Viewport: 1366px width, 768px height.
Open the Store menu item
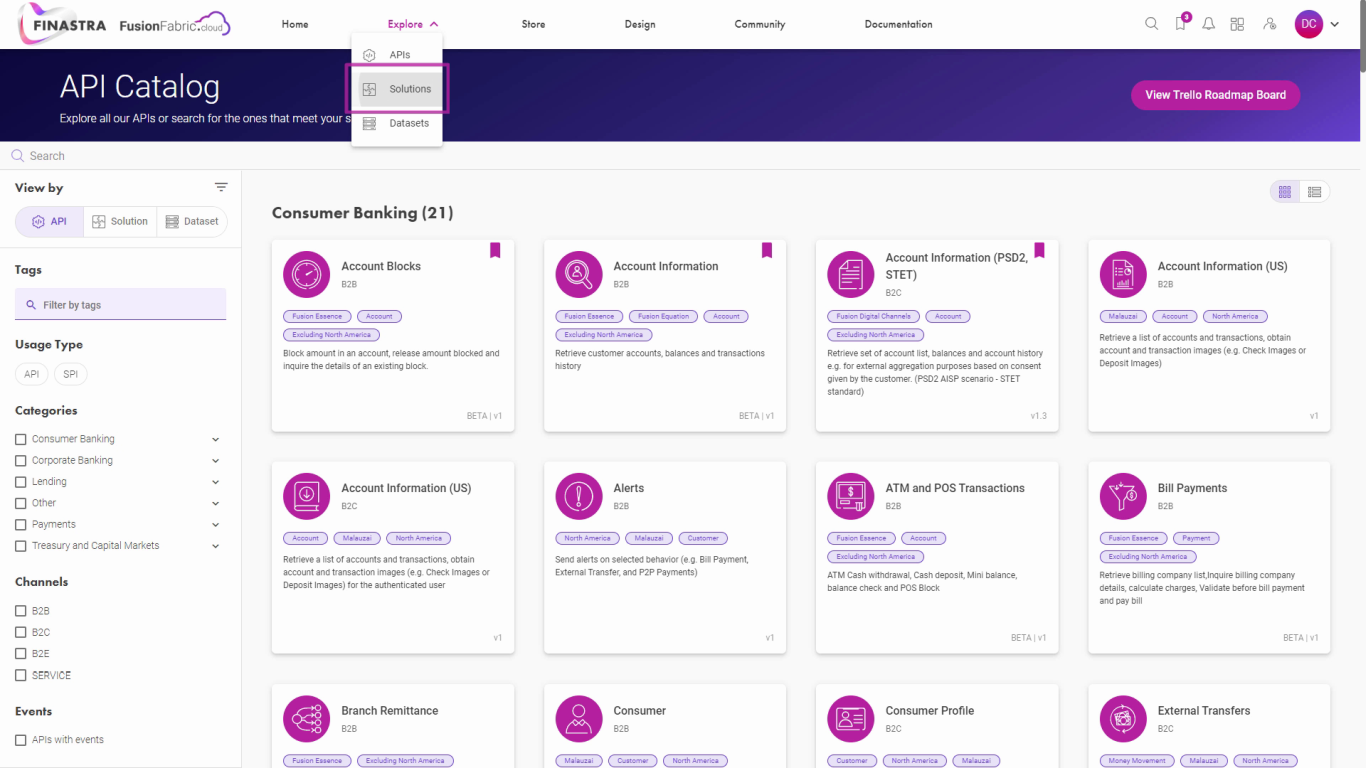534,24
